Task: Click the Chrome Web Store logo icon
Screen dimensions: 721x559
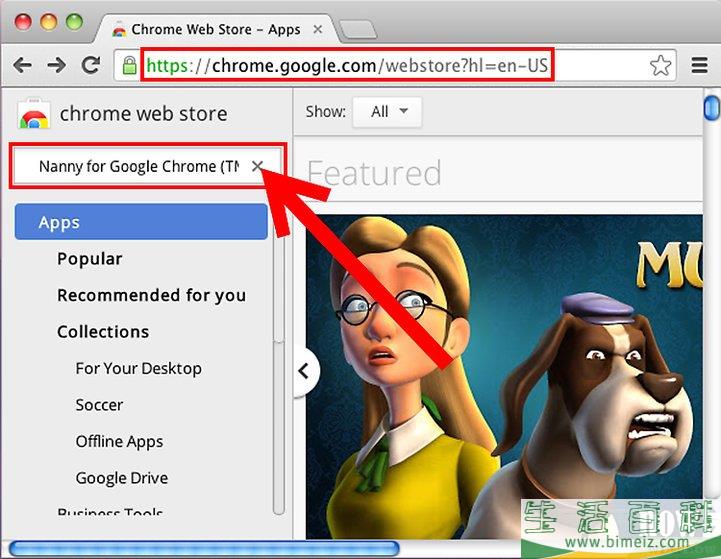Action: point(33,114)
